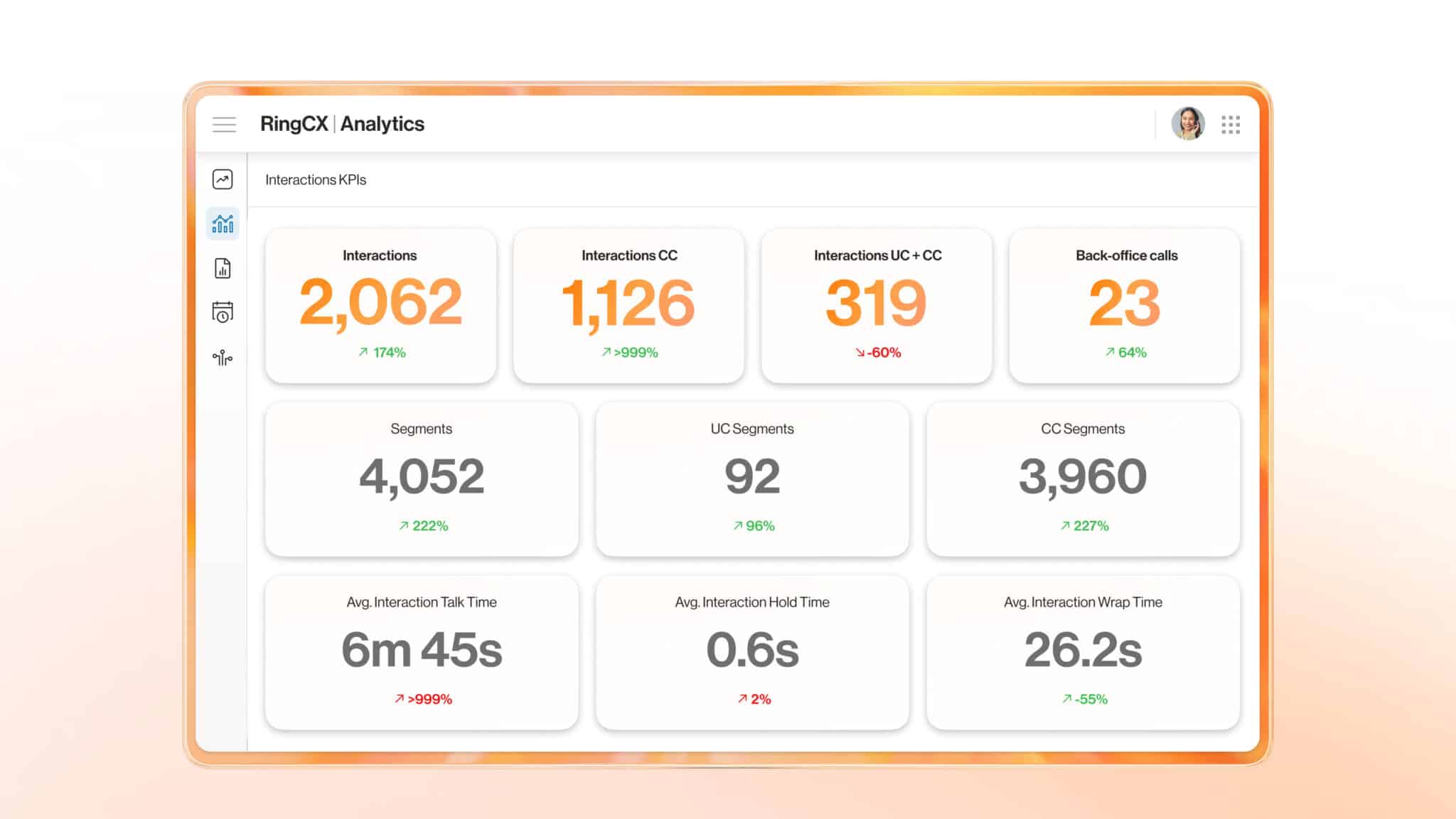
Task: Open the Interactions CC card
Action: [x=628, y=305]
